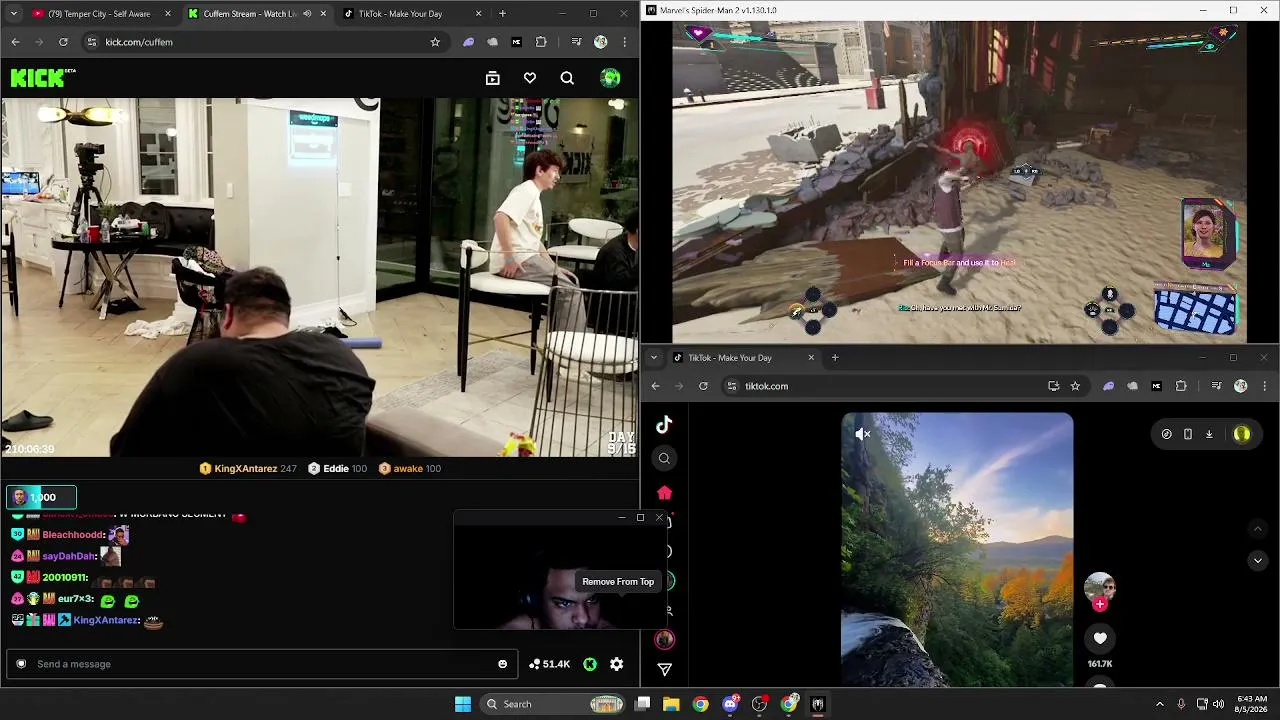Open Kick following videos icon

[492, 78]
